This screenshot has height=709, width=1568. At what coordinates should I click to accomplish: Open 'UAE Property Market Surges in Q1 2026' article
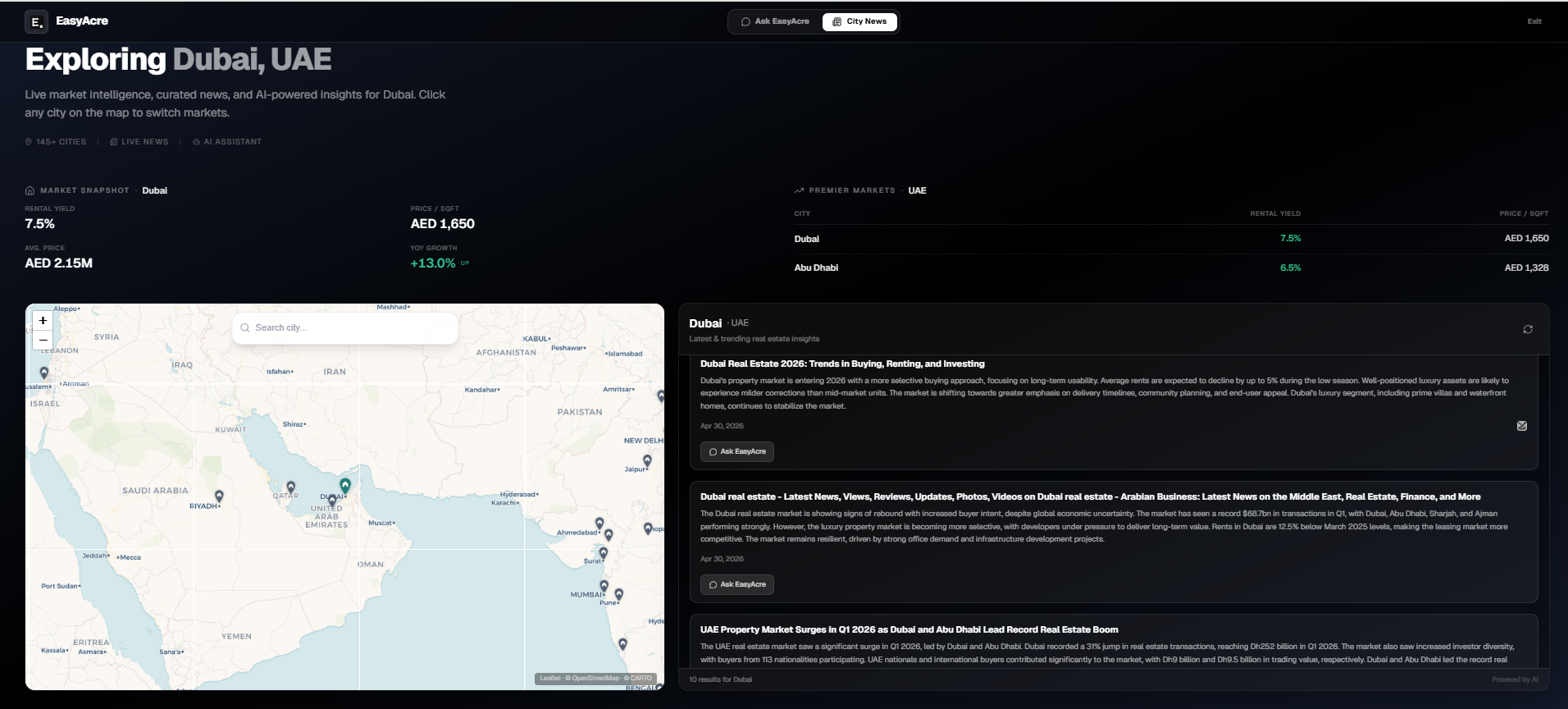[909, 629]
